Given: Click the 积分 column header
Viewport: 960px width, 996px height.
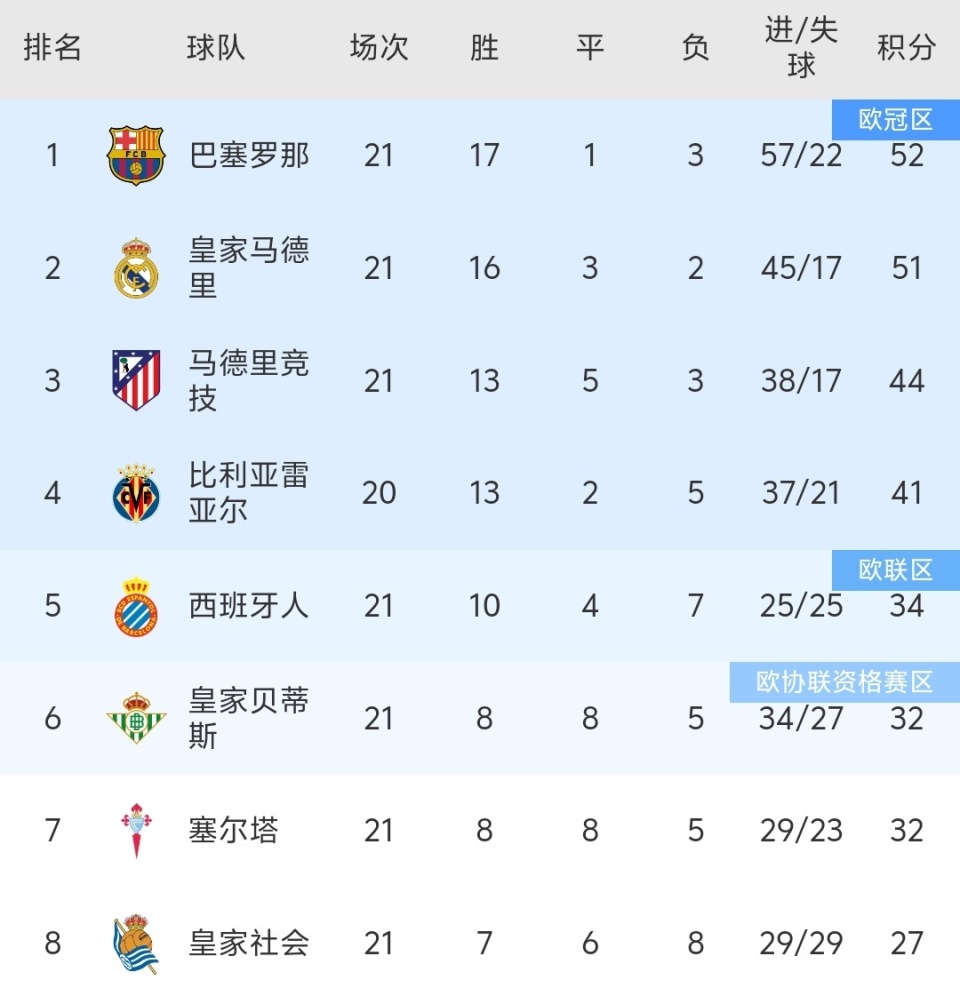Looking at the screenshot, I should pos(906,48).
